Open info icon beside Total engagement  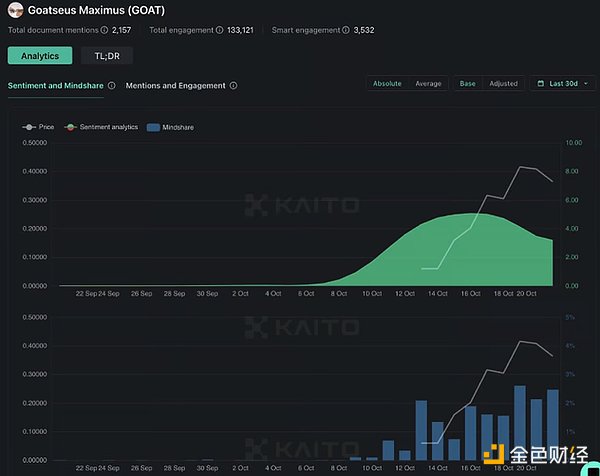coord(219,30)
